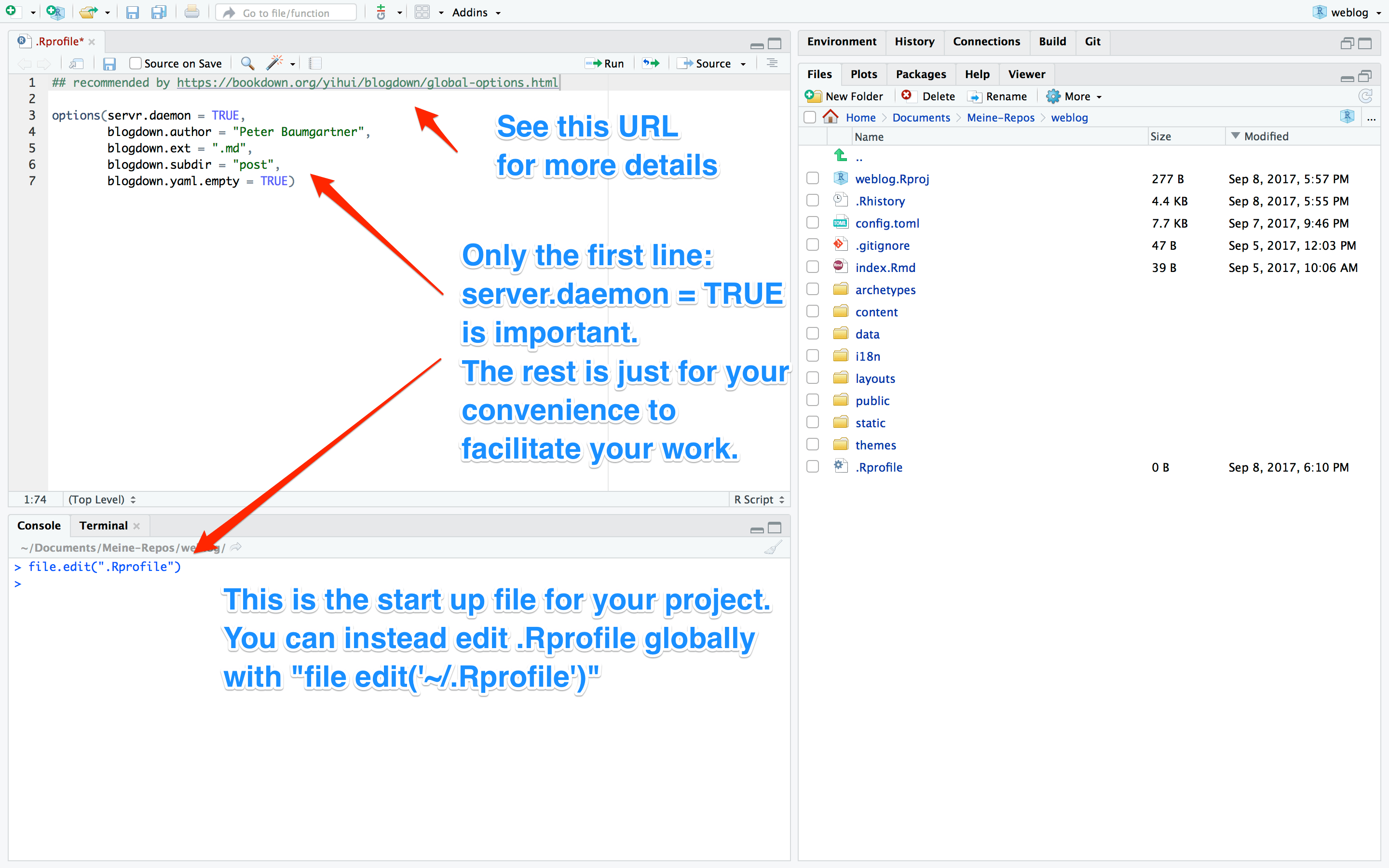Image resolution: width=1389 pixels, height=868 pixels.
Task: Click the Go to file/function search field
Action: 286,12
